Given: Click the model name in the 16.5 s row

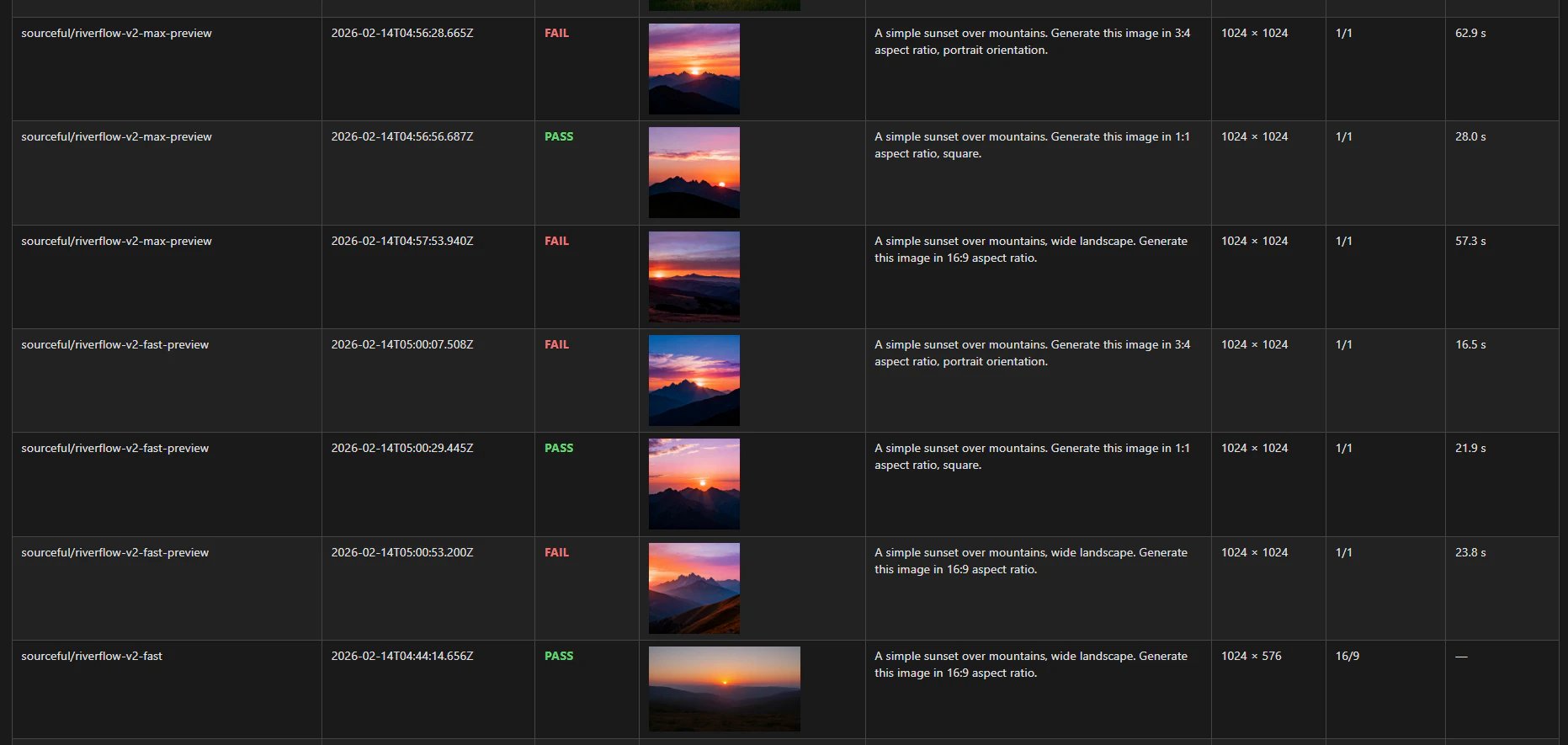Looking at the screenshot, I should pos(114,344).
